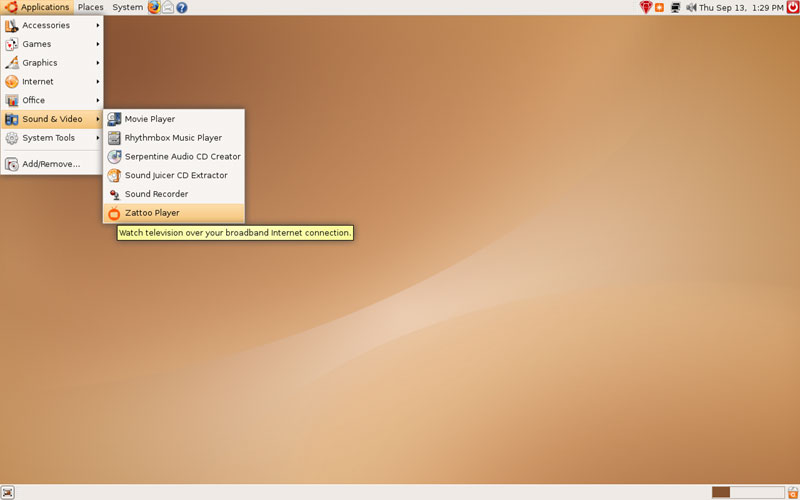Image resolution: width=800 pixels, height=500 pixels.
Task: Expand Internet submenu arrow
Action: tap(97, 82)
